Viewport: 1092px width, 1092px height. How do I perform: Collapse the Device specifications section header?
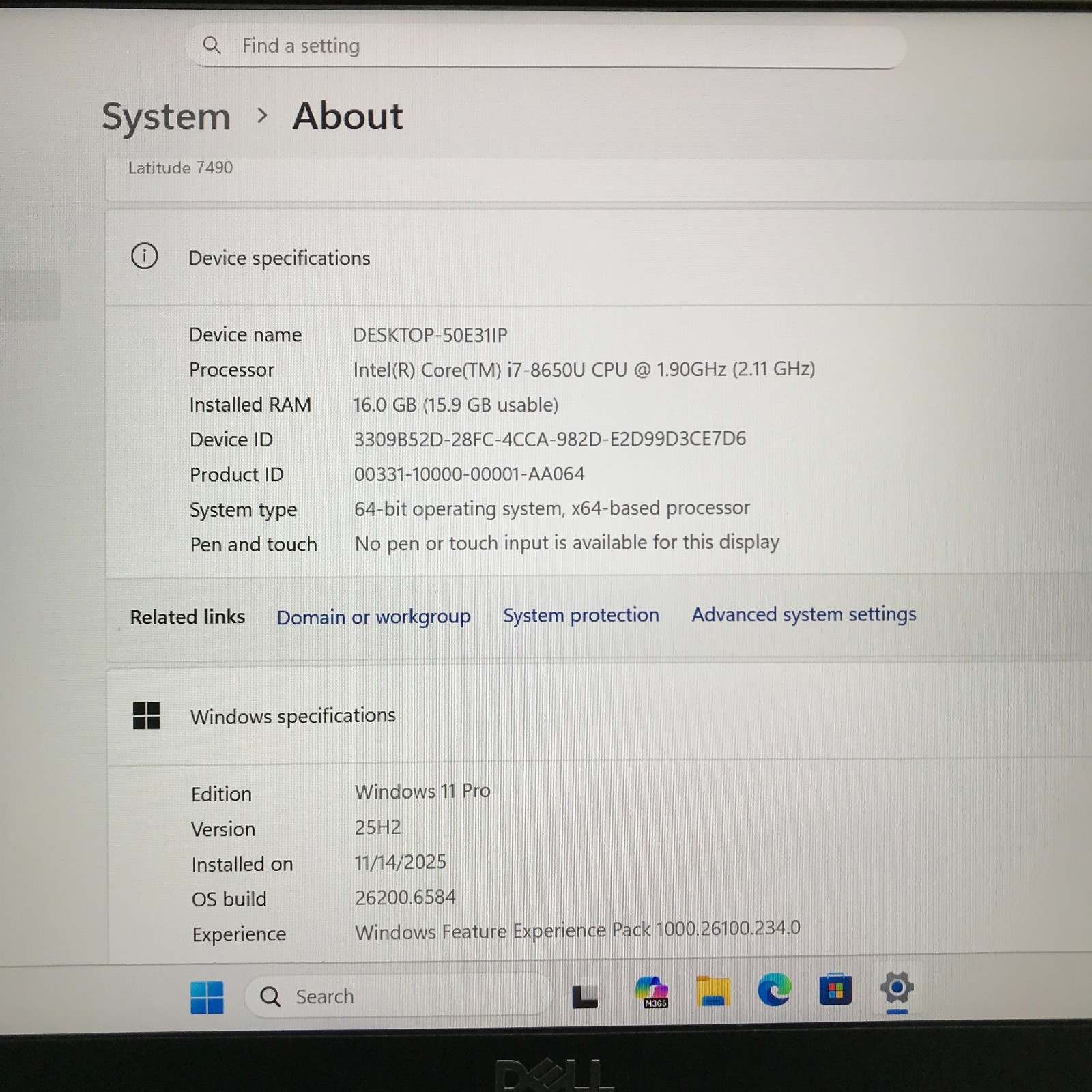pos(599,258)
